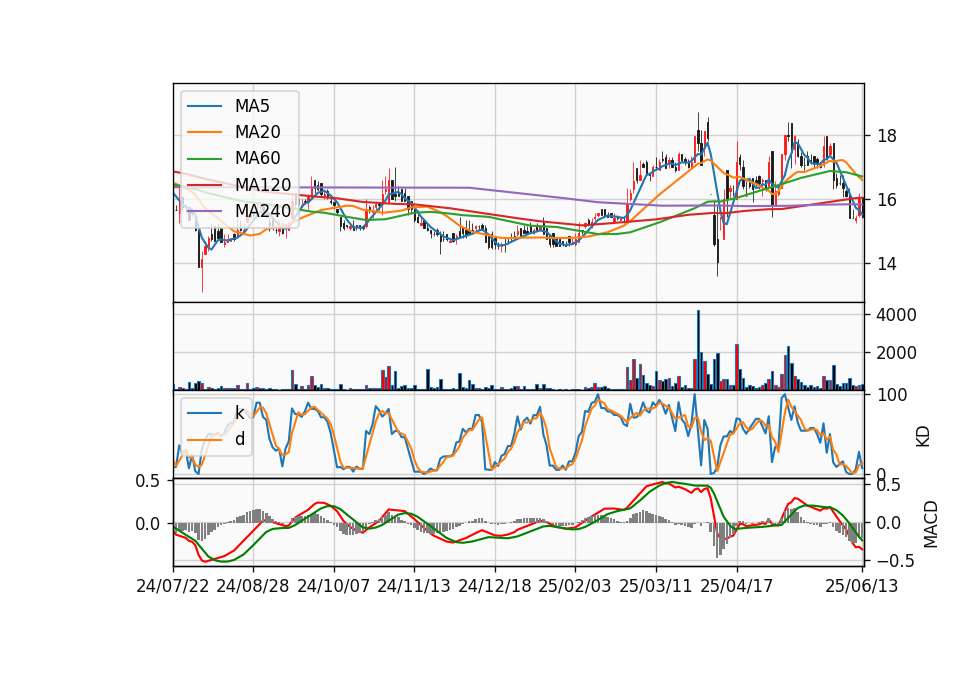Click the MA240 legend entry

pos(238,211)
